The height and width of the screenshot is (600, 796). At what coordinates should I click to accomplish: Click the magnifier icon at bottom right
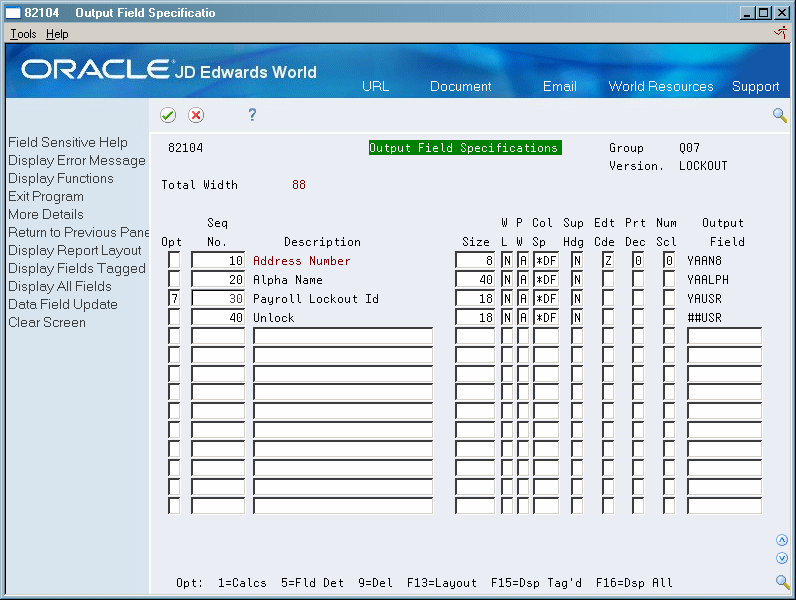[782, 582]
